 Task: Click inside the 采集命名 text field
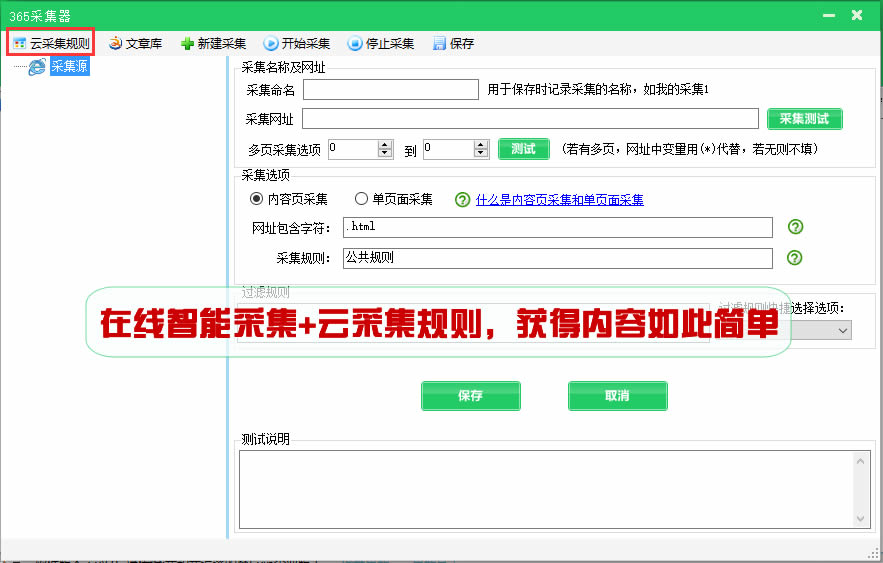391,90
